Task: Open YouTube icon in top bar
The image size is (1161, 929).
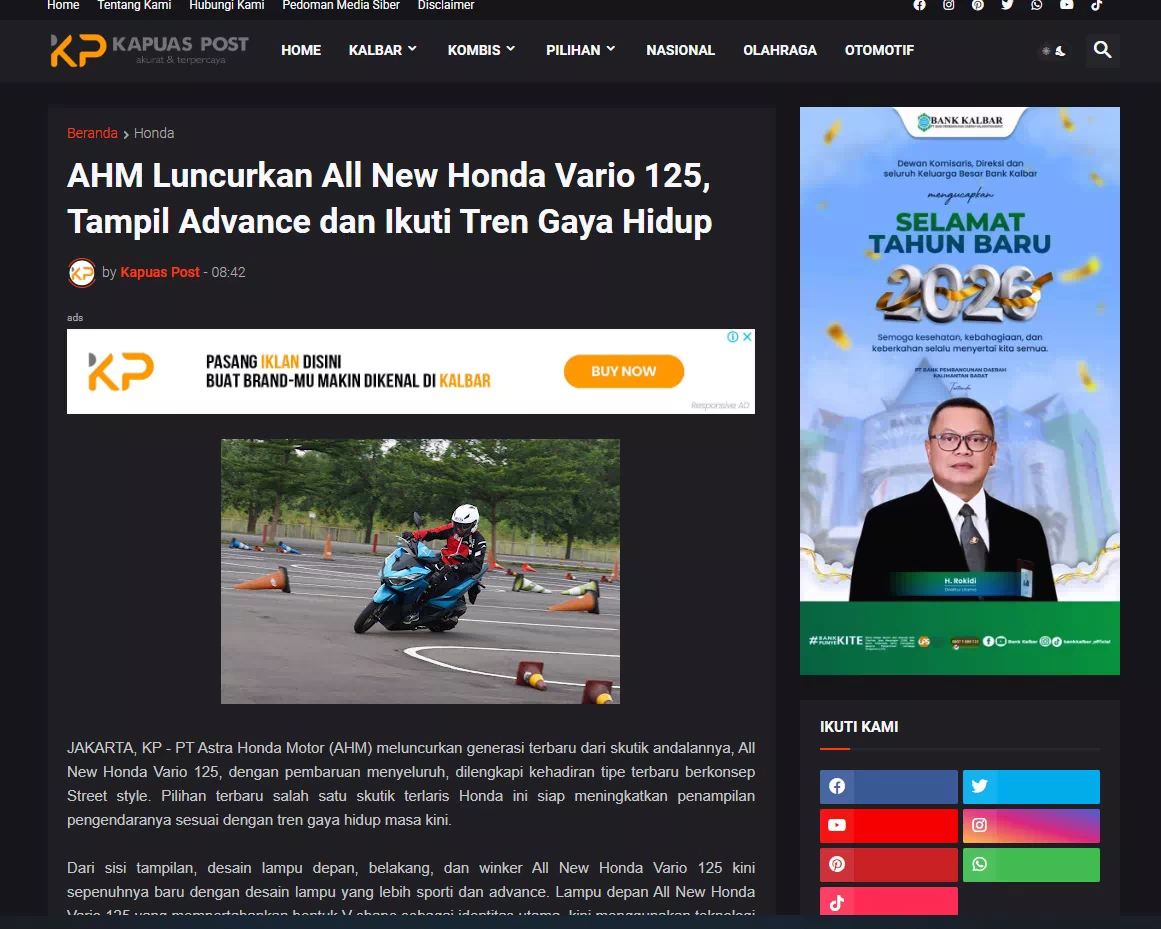Action: (x=1066, y=5)
